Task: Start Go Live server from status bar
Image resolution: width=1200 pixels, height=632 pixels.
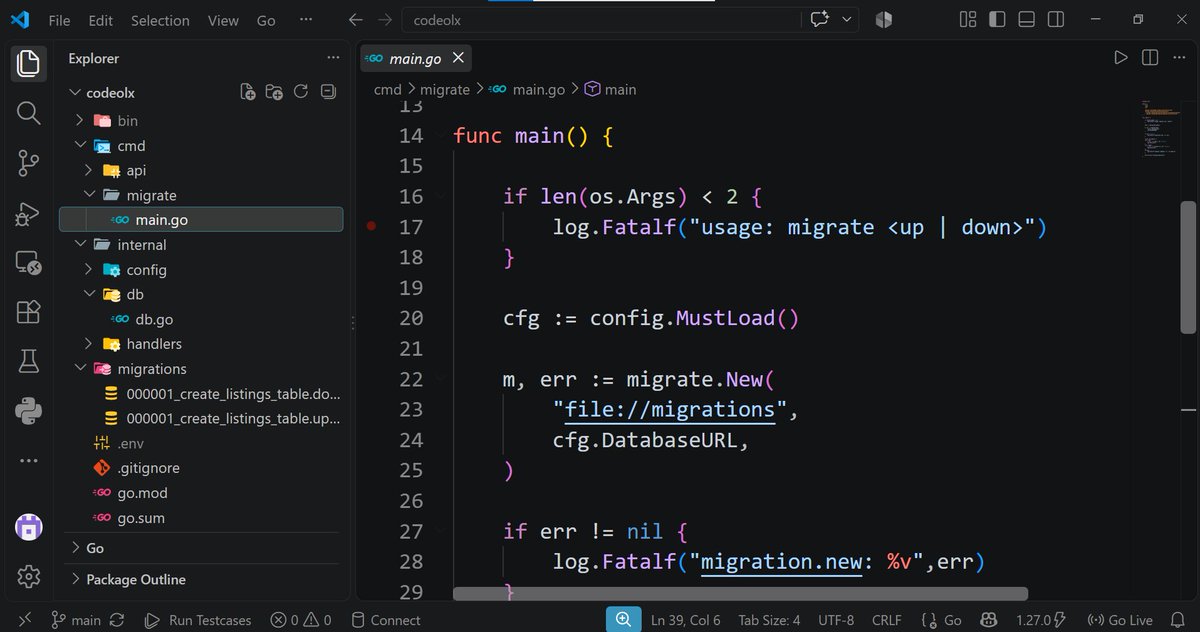Action: coord(1119,620)
